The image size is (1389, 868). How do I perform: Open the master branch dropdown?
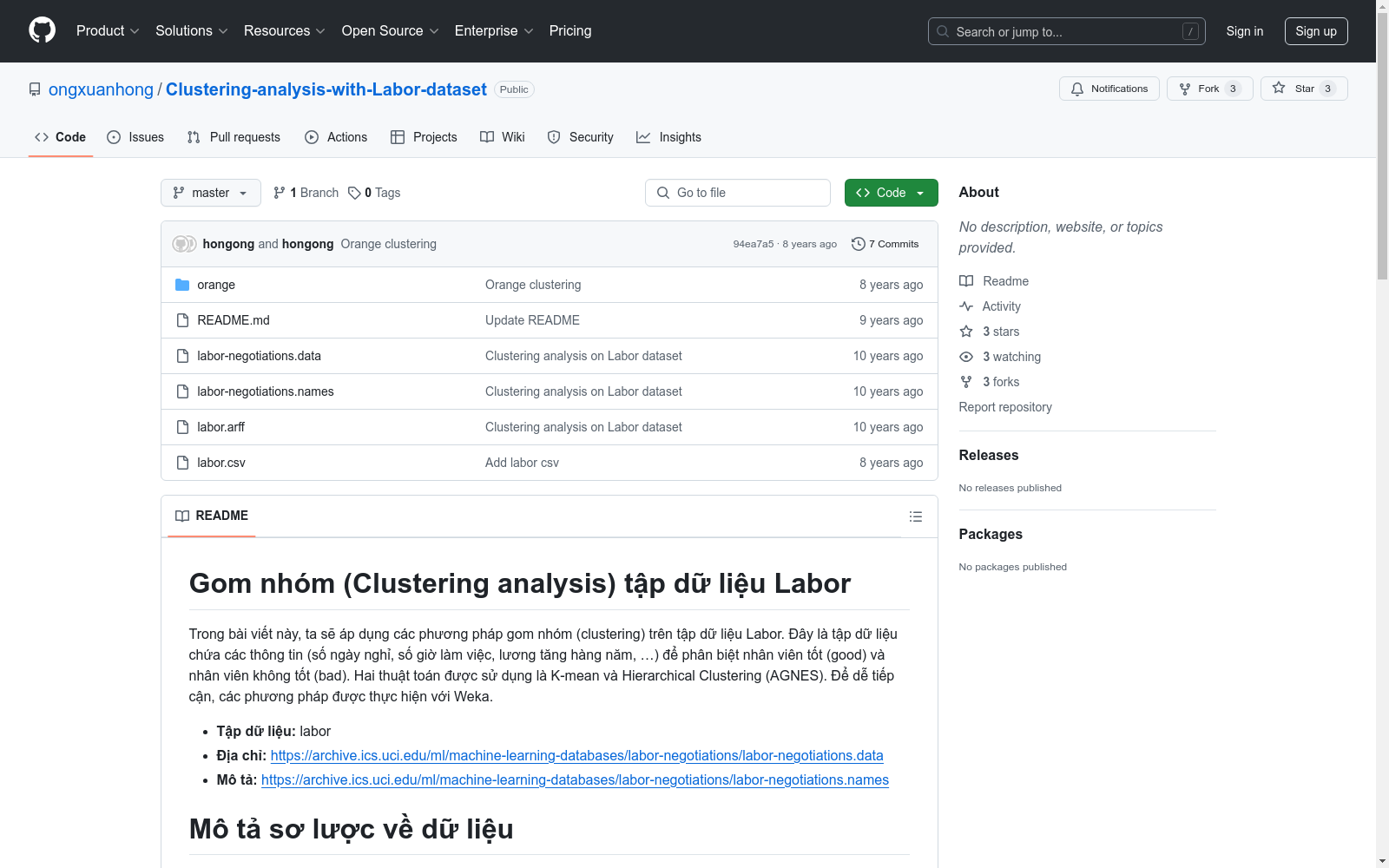[211, 193]
